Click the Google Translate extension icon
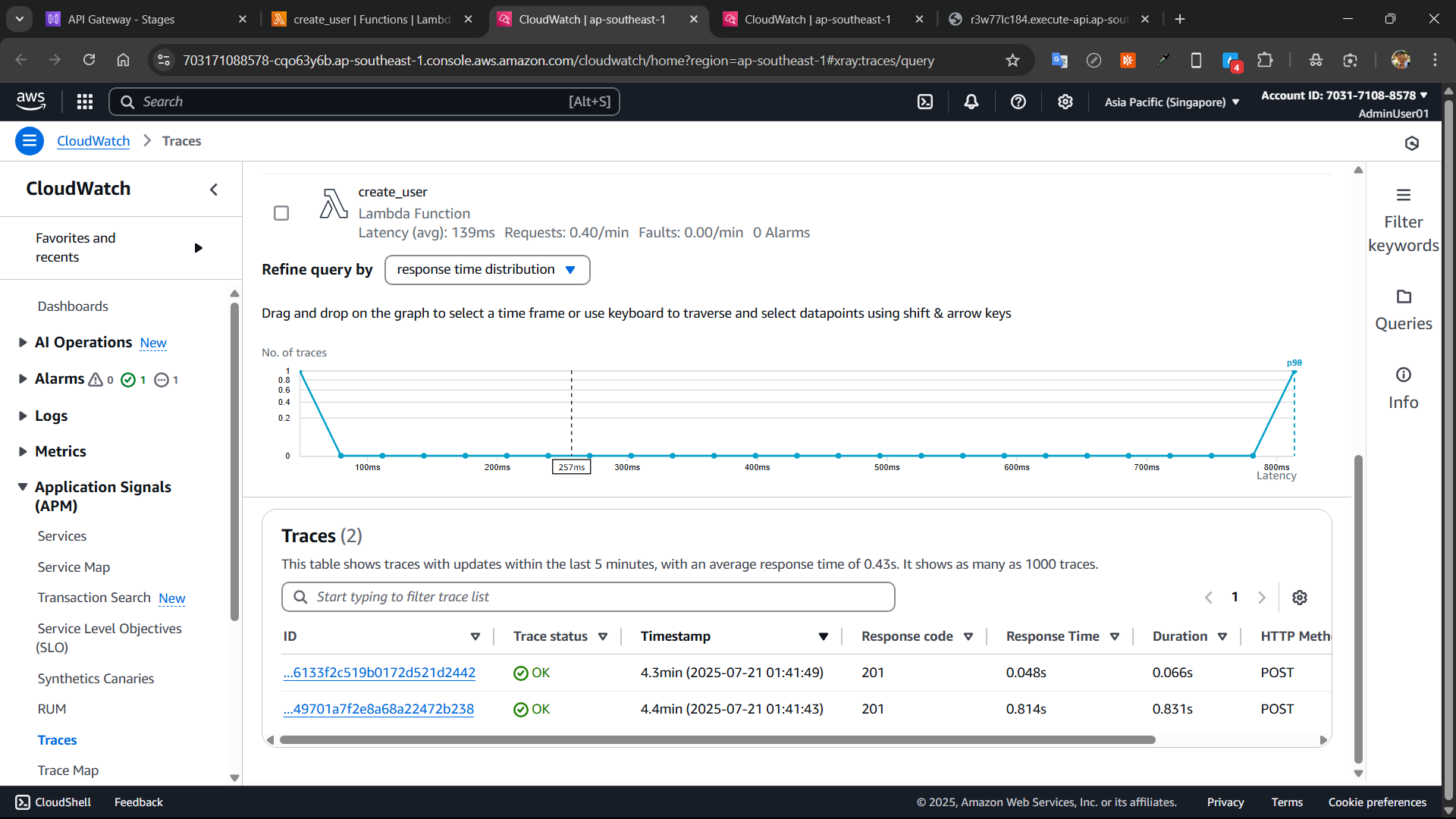Screen dimensions: 1456x819 pyautogui.click(x=1059, y=61)
